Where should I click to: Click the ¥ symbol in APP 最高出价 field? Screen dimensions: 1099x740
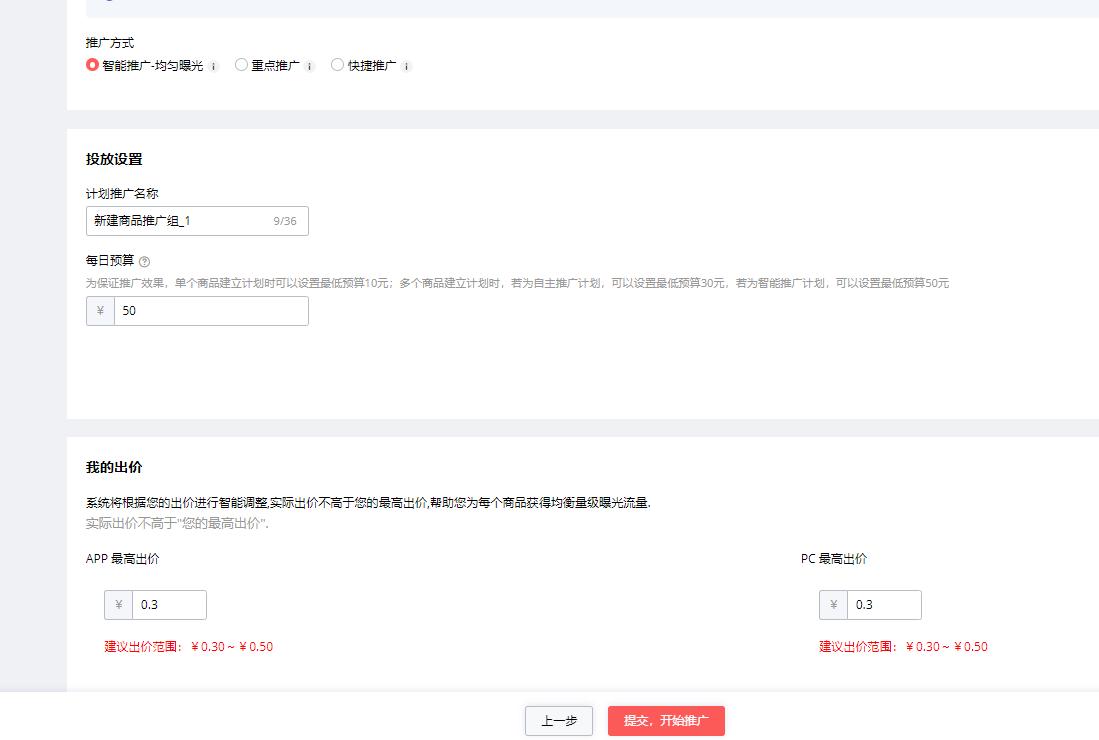[117, 604]
